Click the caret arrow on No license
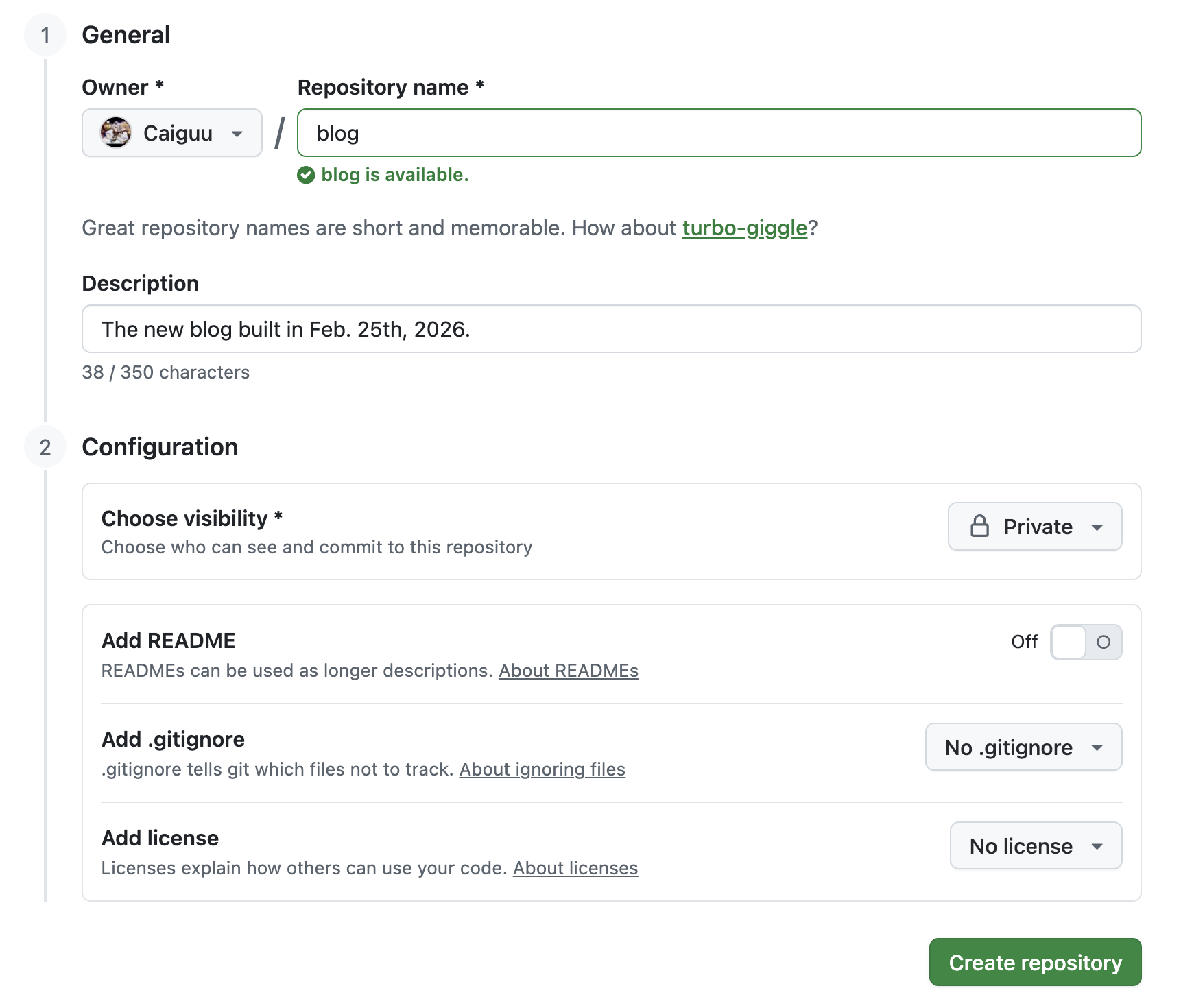The image size is (1181, 1008). (x=1097, y=846)
